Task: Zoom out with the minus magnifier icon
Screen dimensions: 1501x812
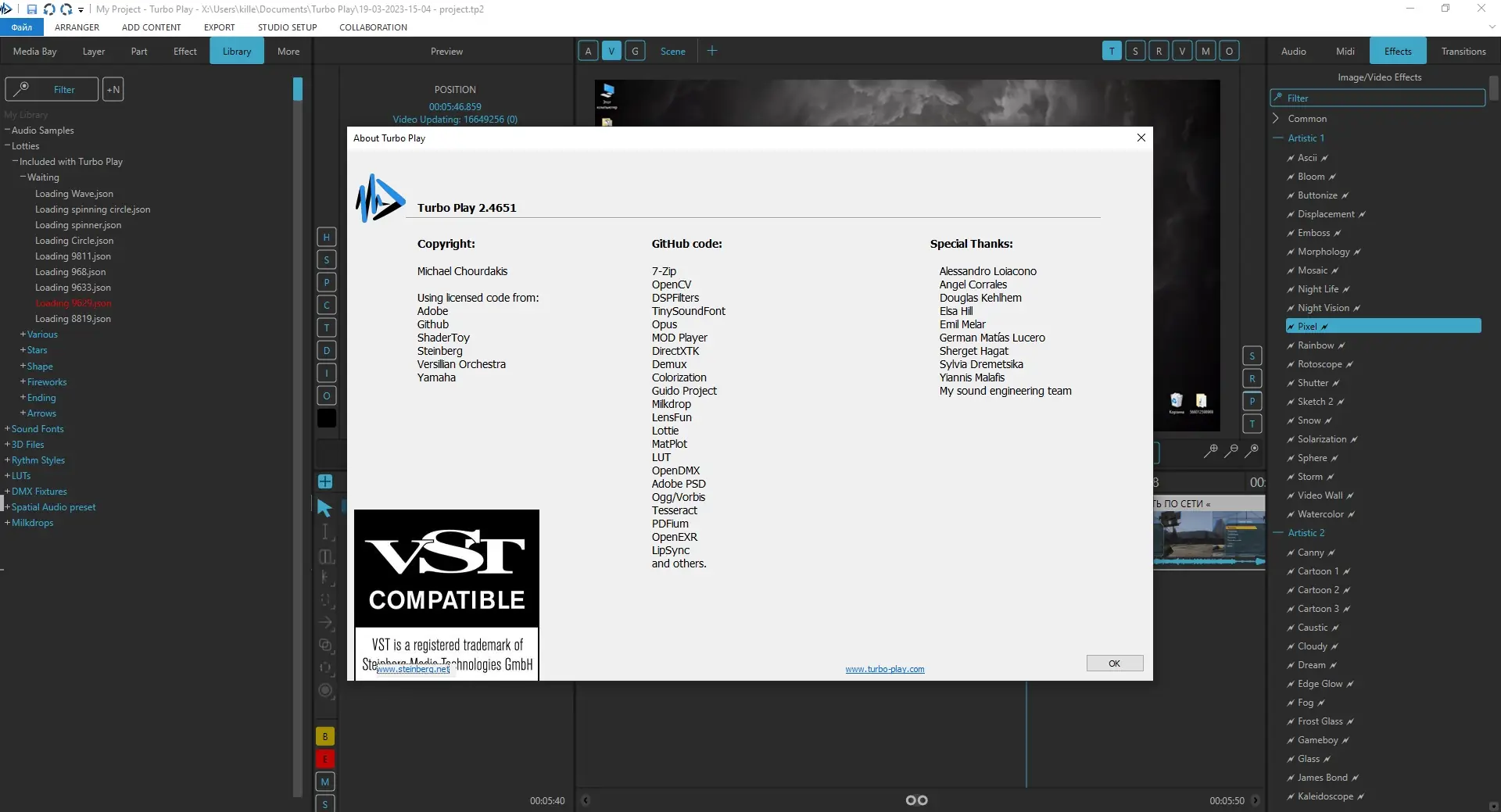Action: 1231,451
